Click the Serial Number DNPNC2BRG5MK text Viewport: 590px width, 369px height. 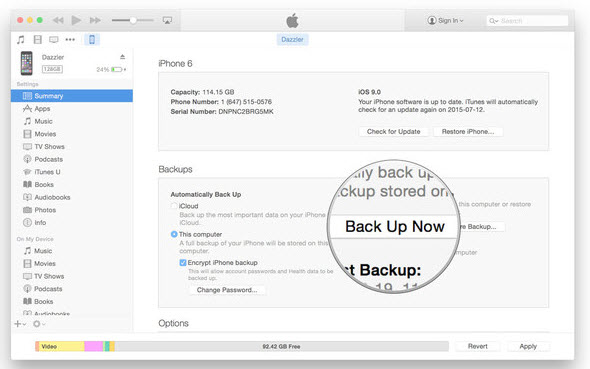pyautogui.click(x=222, y=112)
